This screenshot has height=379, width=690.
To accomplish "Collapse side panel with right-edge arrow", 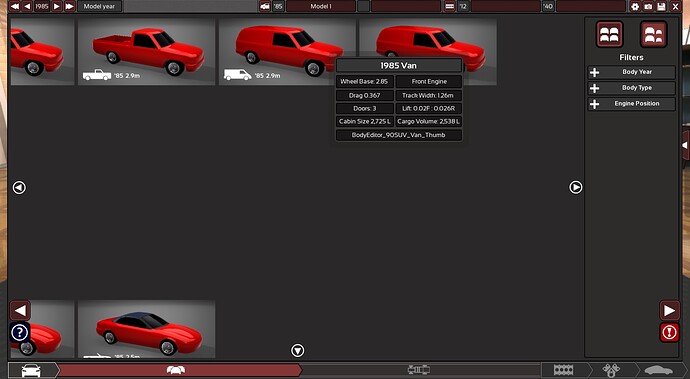I will click(x=685, y=145).
